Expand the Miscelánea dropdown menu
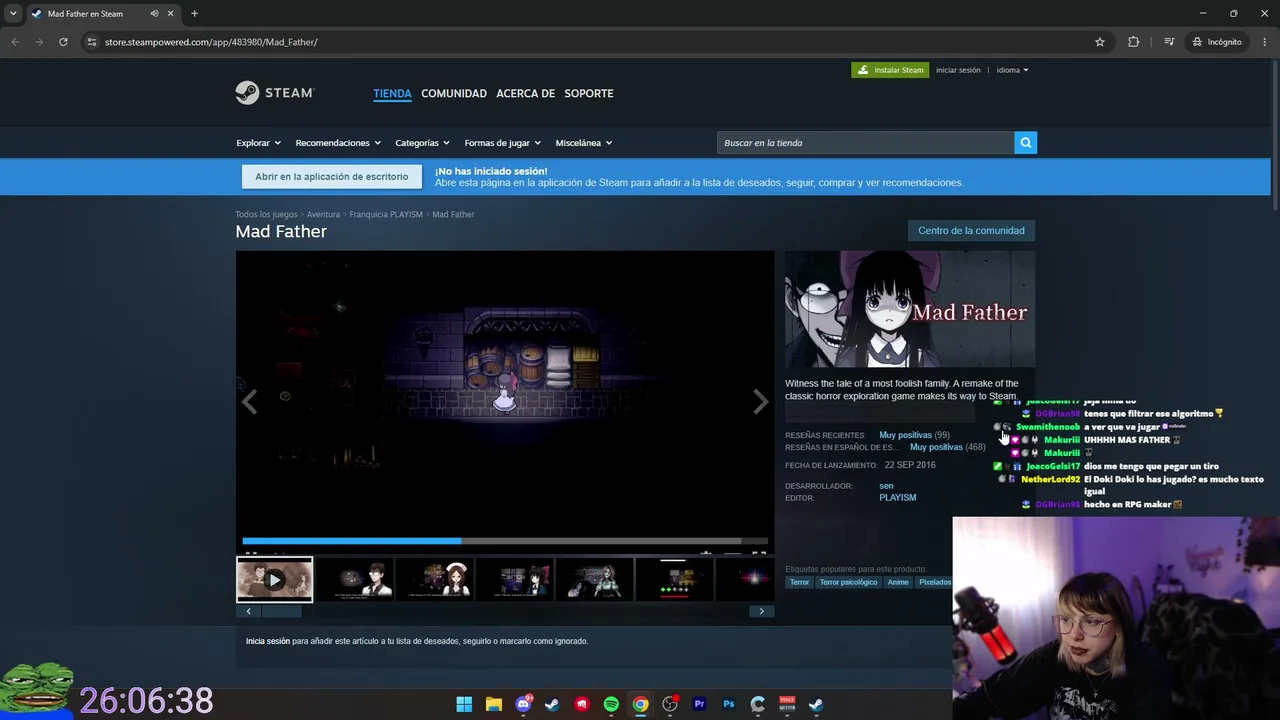Screen dimensions: 1280x720 [x=584, y=143]
